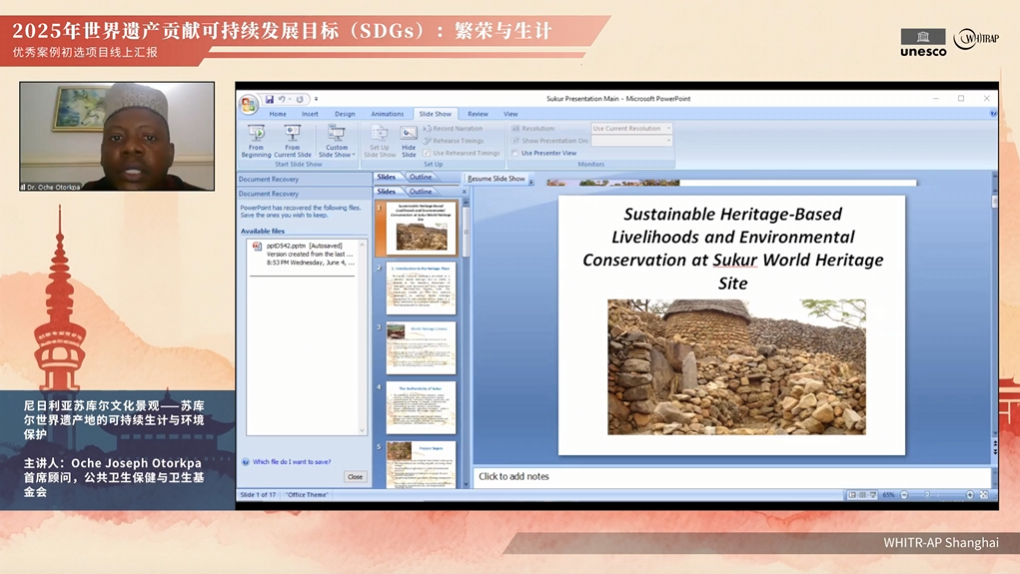The image size is (1020, 574).
Task: Open 'Which file do I want to save?' link
Action: (292, 462)
